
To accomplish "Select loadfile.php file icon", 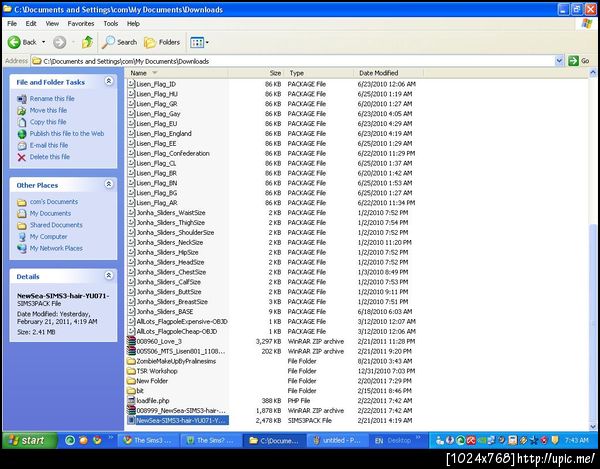I will (131, 401).
